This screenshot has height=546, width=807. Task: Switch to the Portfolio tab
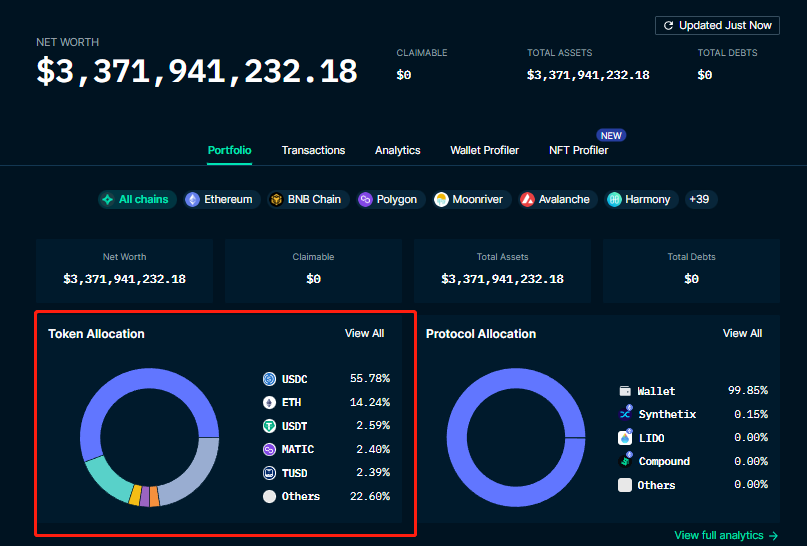(230, 150)
